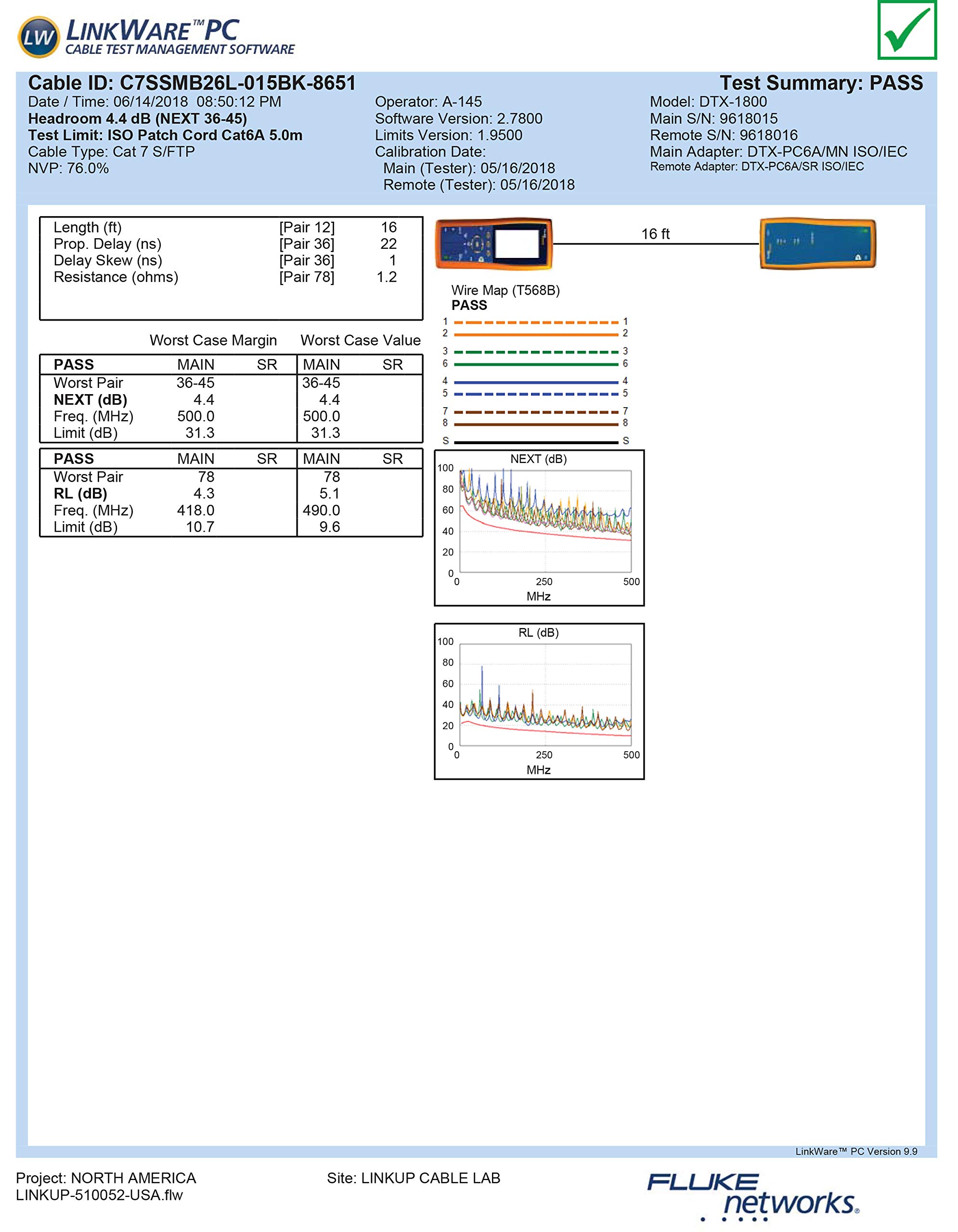958x1232 pixels.
Task: Click the Test Summary: PASS text
Action: 821,83
